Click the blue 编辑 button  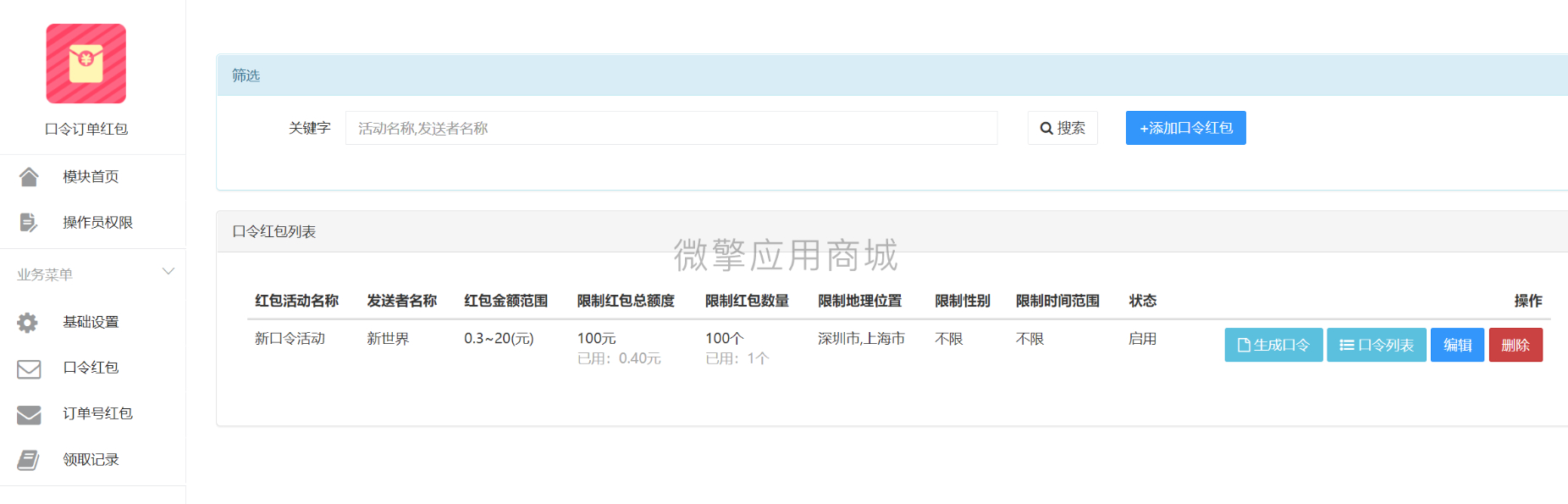point(1457,345)
